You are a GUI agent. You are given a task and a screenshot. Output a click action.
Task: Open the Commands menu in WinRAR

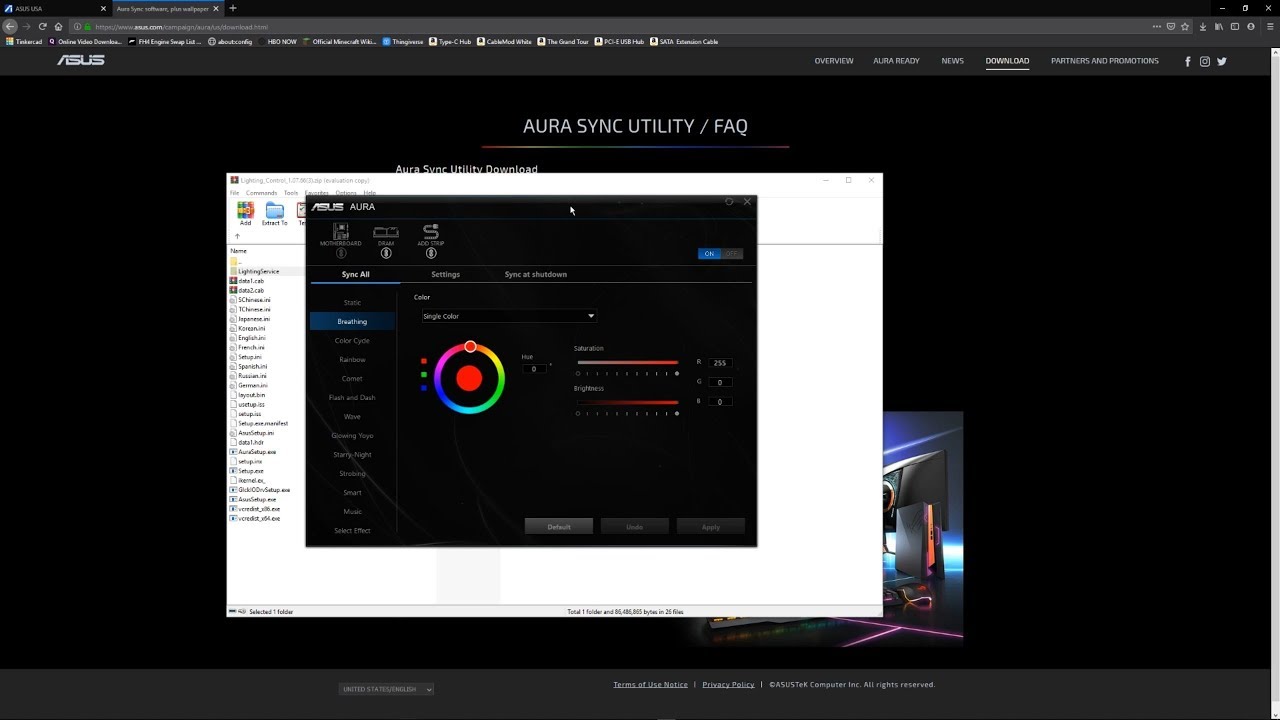coord(262,193)
